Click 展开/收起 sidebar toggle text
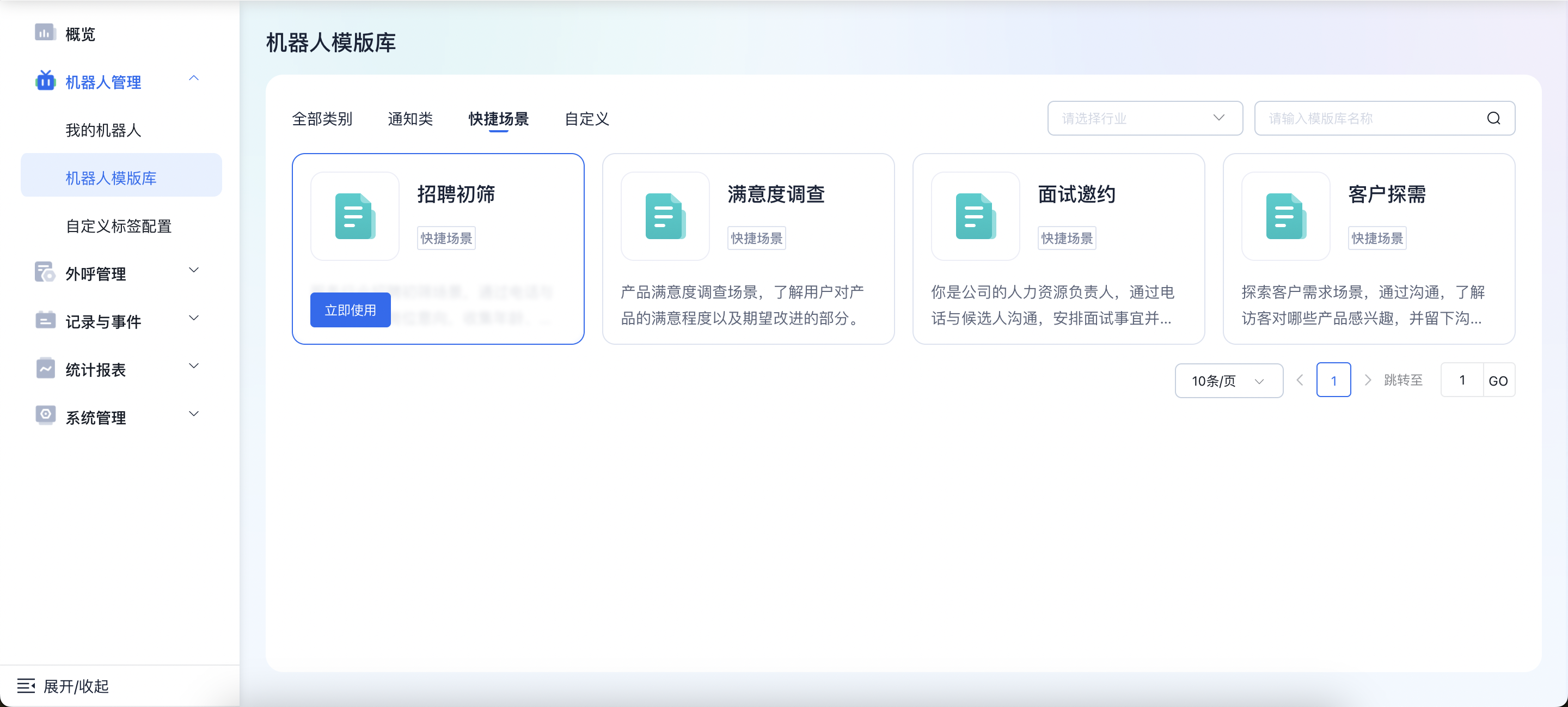The width and height of the screenshot is (1568, 707). click(x=76, y=687)
